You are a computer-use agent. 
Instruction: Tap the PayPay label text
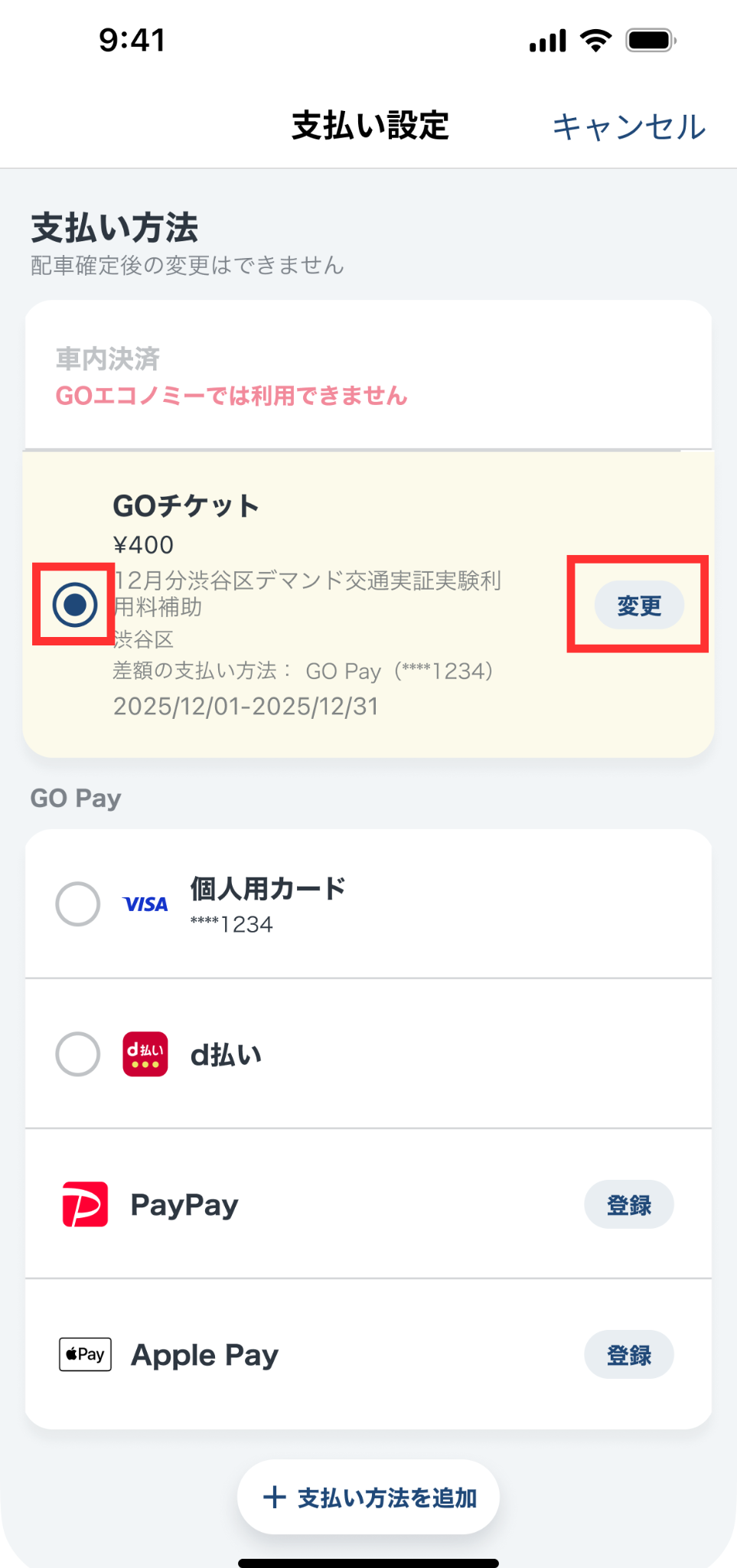[x=184, y=1205]
